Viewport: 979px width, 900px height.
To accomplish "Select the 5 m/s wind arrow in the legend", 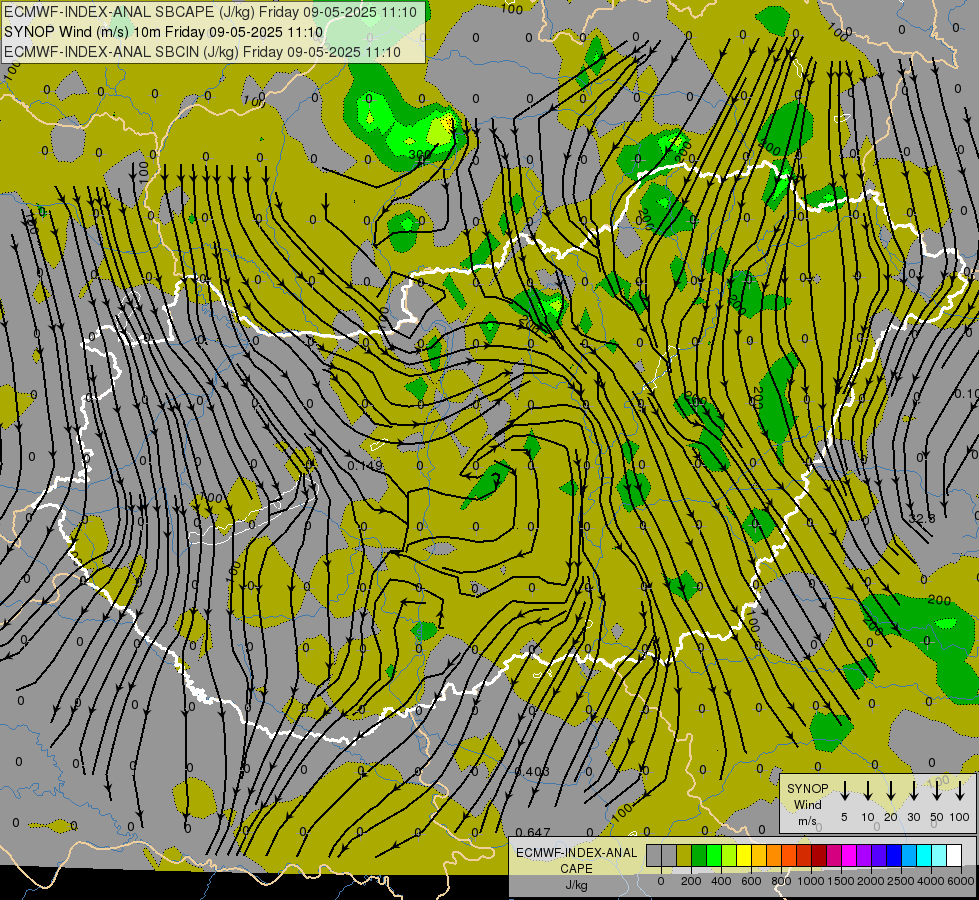I will coord(844,790).
